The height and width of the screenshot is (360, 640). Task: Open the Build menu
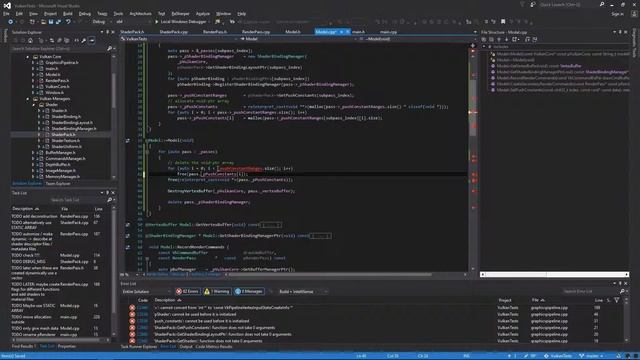tap(68, 13)
